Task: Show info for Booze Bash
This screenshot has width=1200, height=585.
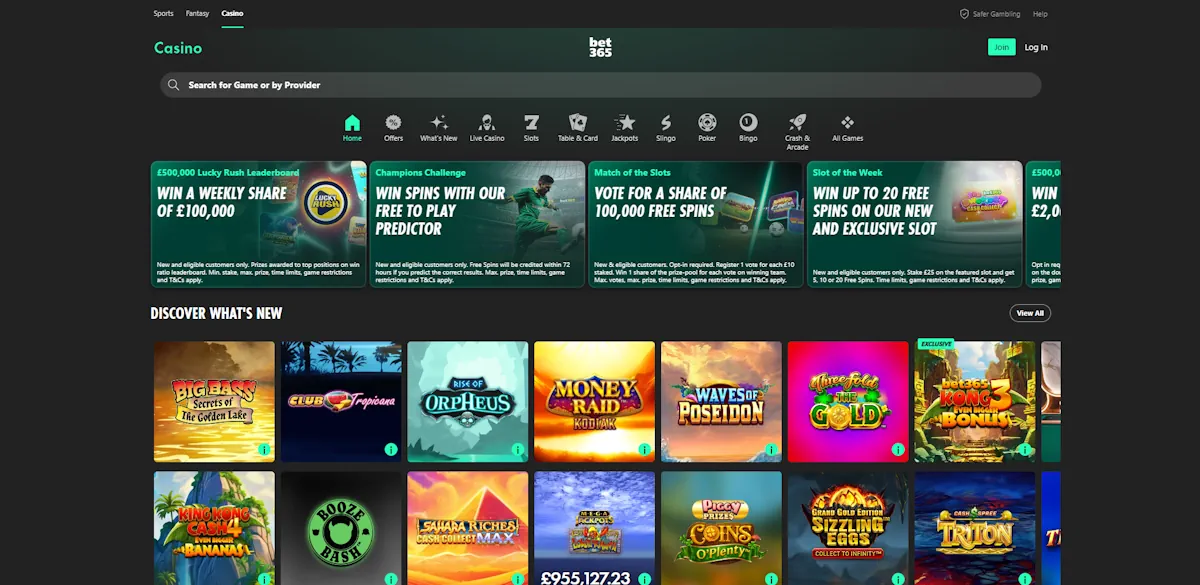Action: (391, 579)
